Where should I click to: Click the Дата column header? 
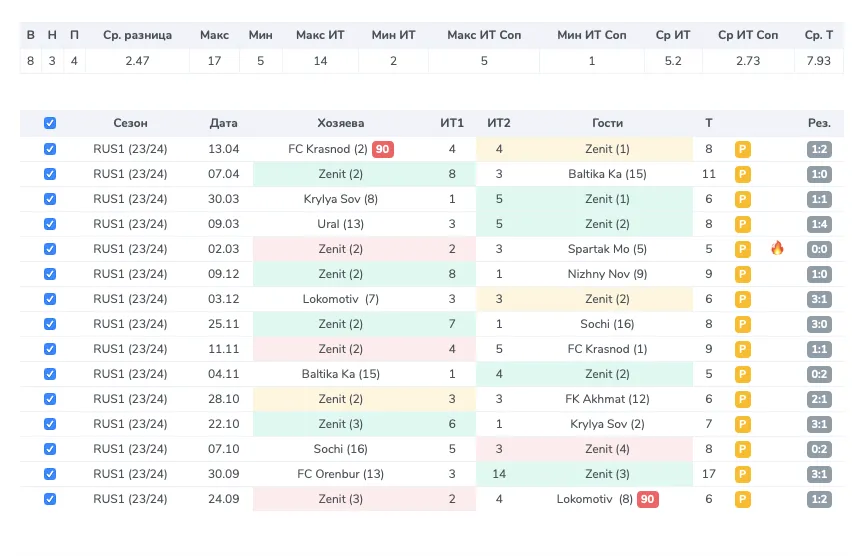(223, 123)
